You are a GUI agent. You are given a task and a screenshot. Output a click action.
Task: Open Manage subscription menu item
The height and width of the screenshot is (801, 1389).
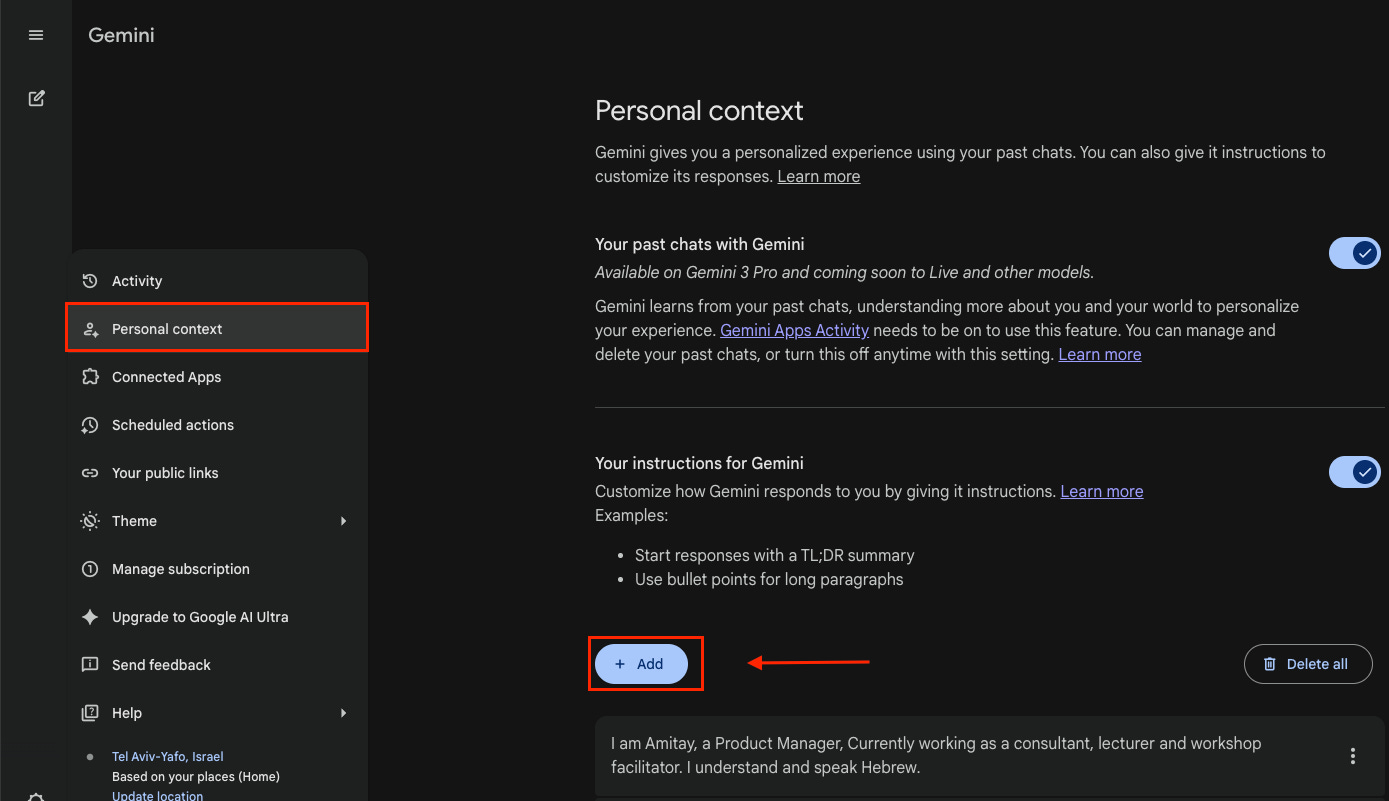218,569
